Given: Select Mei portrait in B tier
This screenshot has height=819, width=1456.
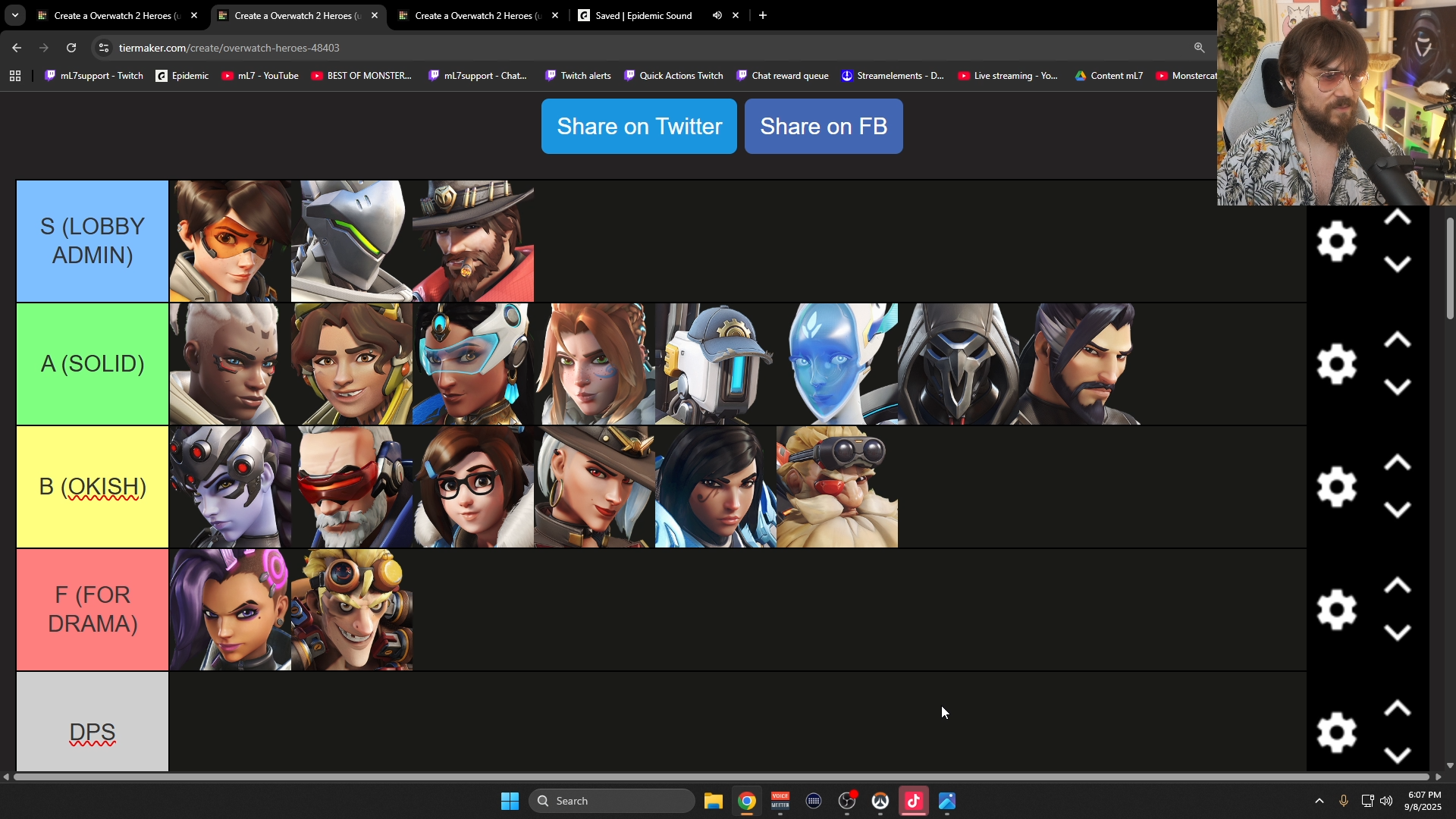Looking at the screenshot, I should [473, 487].
